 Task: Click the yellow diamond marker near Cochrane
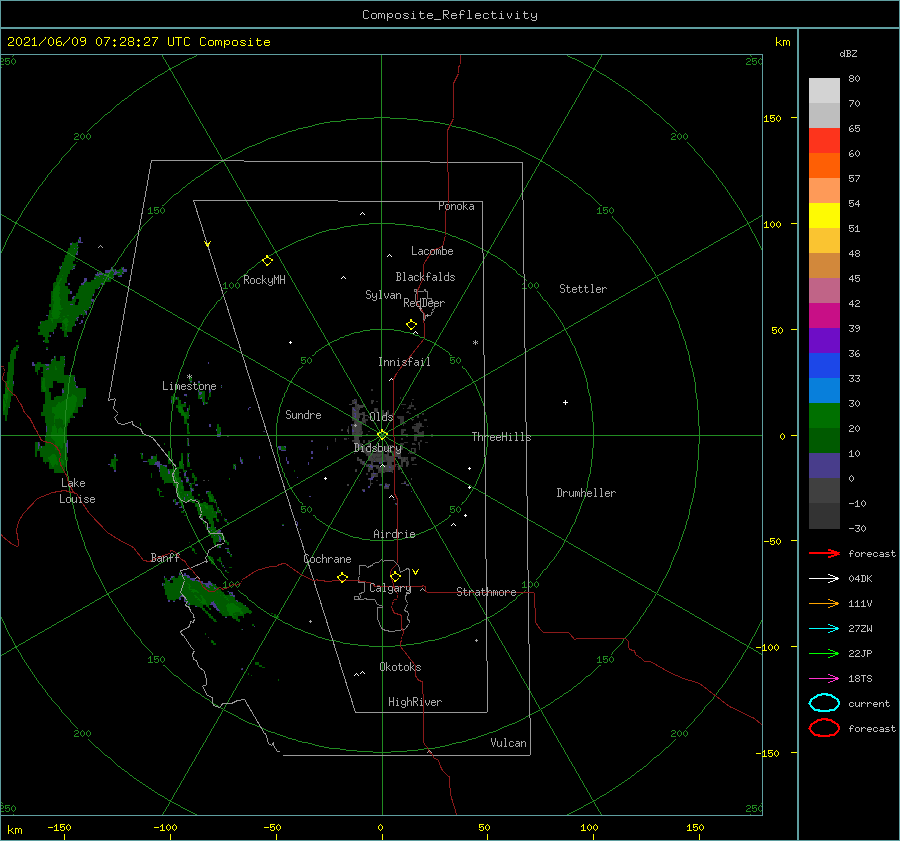coord(343,578)
